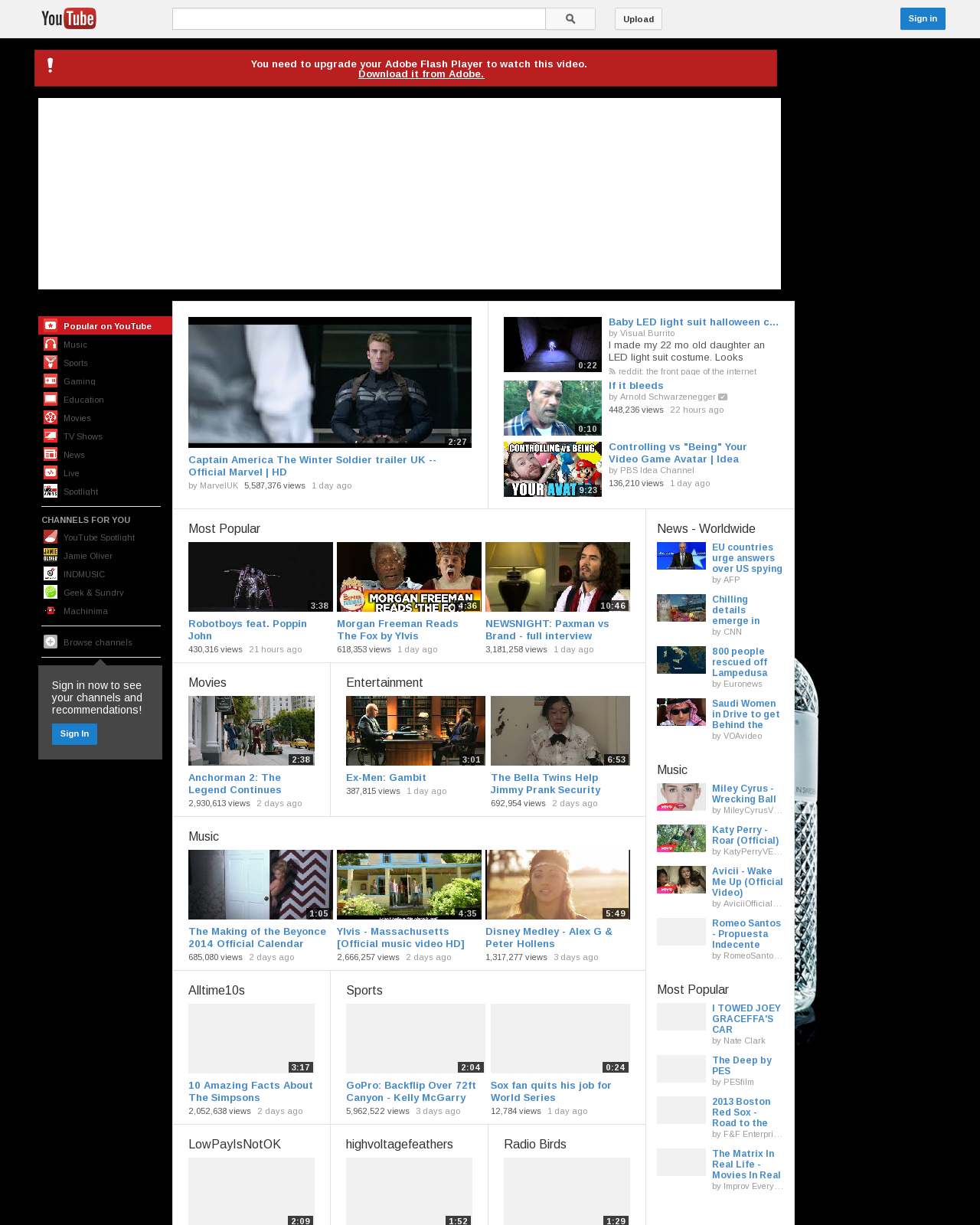Screen dimensions: 980x1225
Task: Open Captain America Winter Soldier trailer link
Action: click(312, 465)
